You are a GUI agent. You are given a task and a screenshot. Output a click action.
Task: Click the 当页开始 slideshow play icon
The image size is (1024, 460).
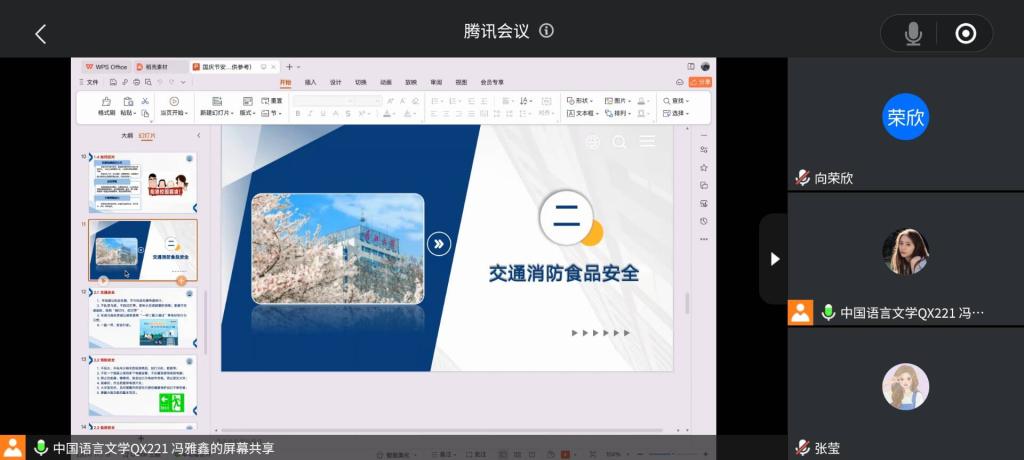click(x=173, y=102)
